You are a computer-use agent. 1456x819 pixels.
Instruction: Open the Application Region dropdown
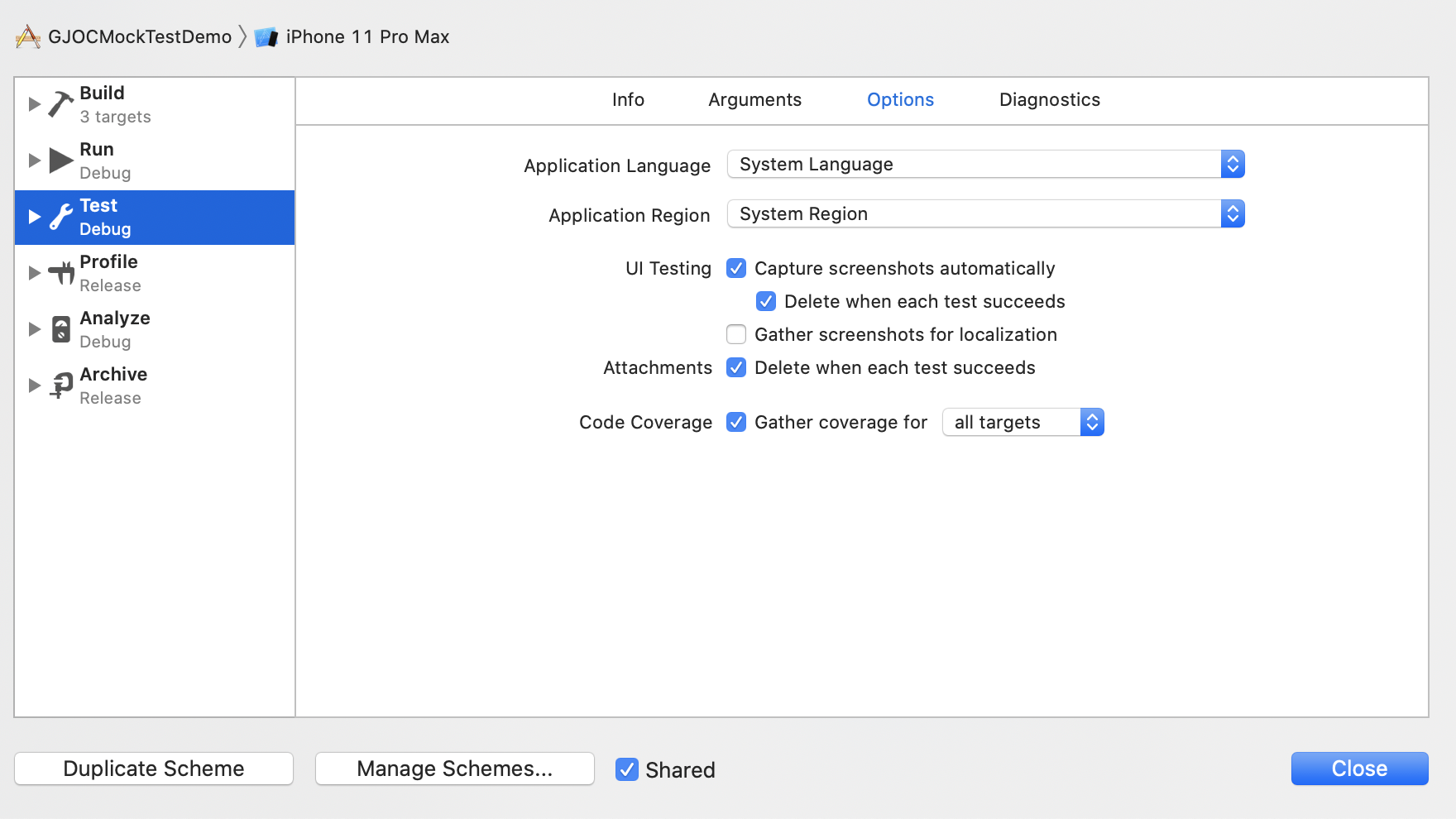[x=985, y=213]
